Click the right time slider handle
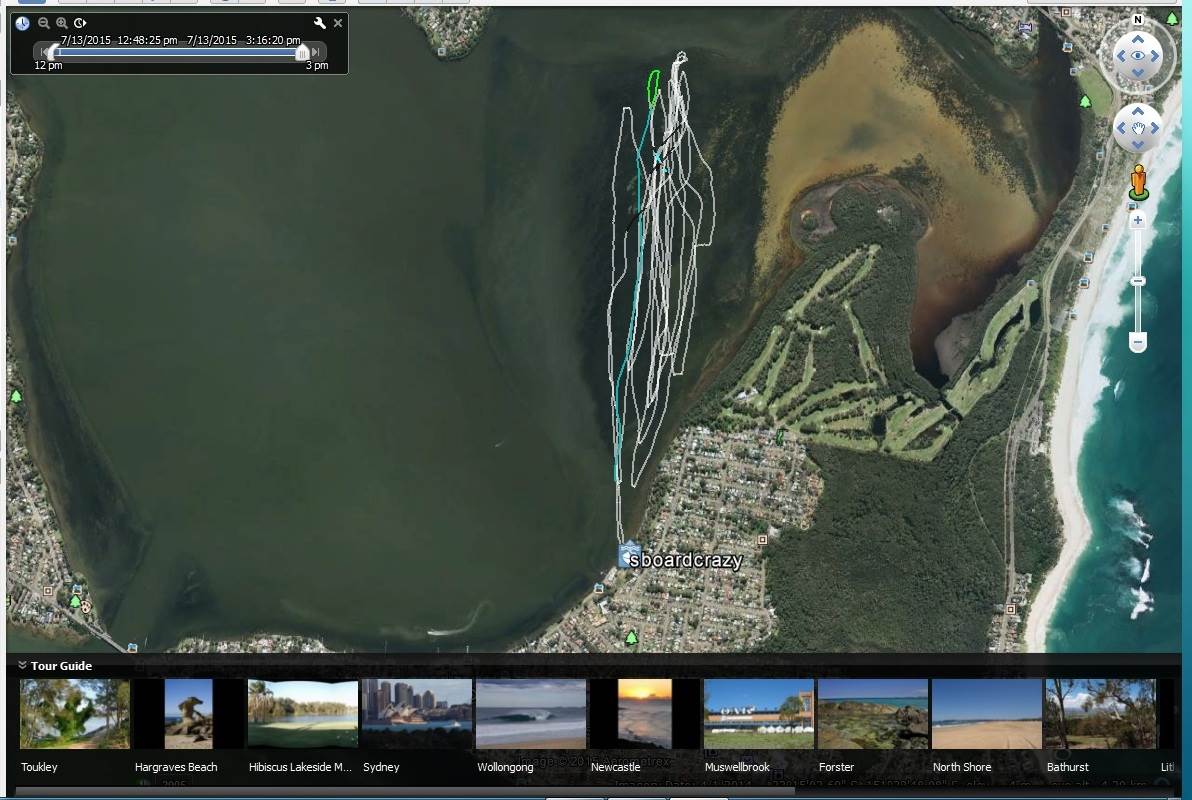 (302, 52)
